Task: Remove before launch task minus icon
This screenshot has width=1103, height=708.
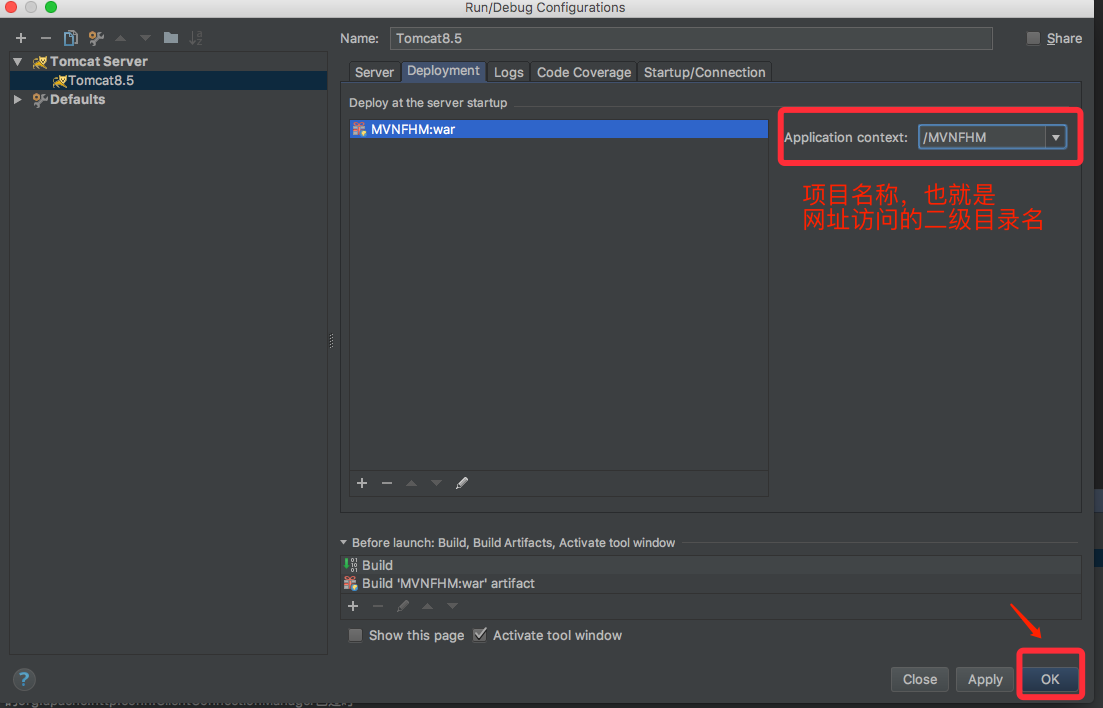Action: click(378, 606)
